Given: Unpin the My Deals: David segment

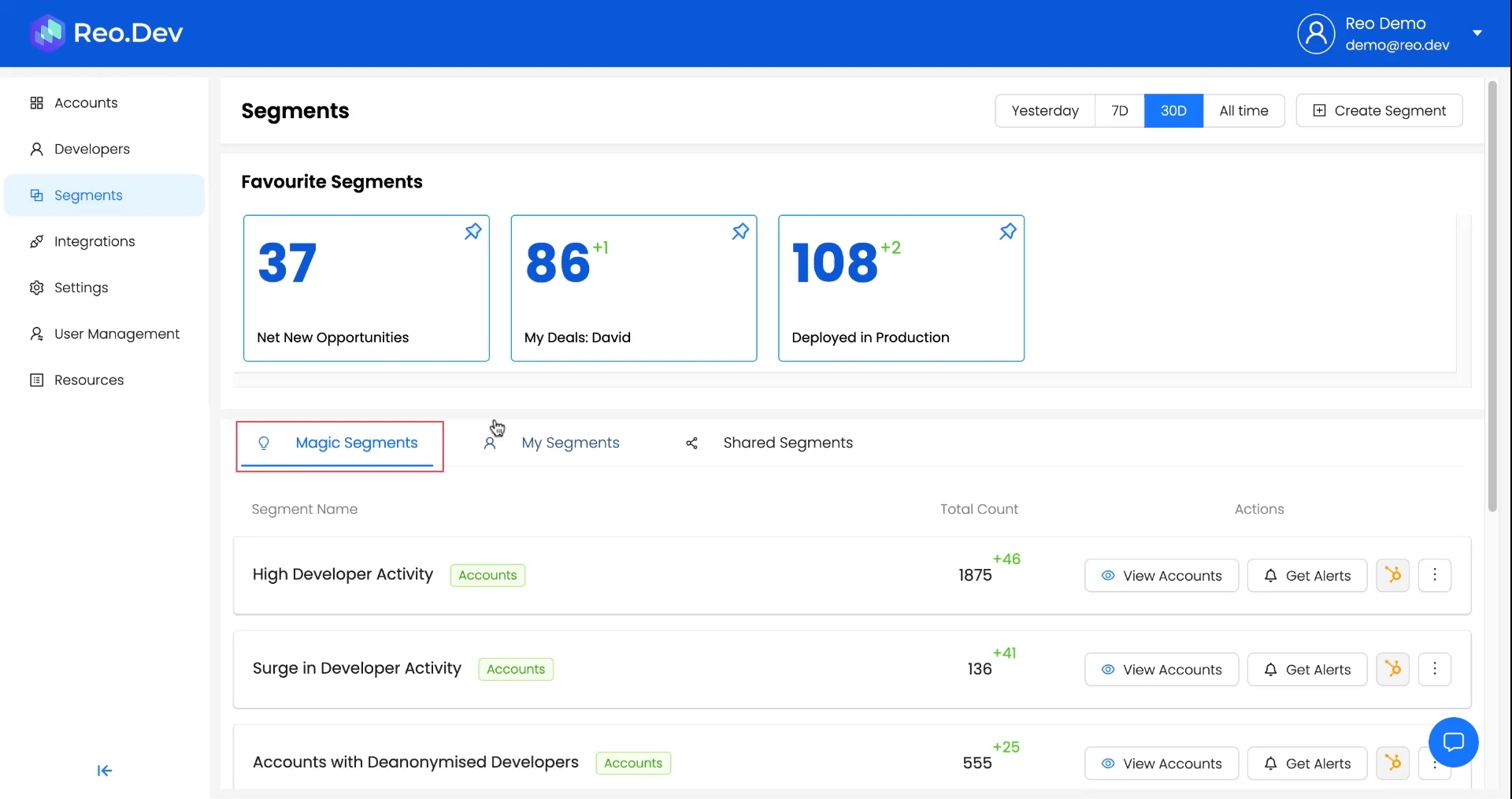Looking at the screenshot, I should (x=740, y=232).
